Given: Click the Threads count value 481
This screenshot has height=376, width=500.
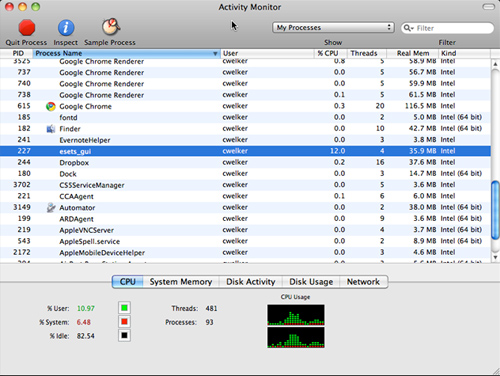Looking at the screenshot, I should pyautogui.click(x=211, y=308).
